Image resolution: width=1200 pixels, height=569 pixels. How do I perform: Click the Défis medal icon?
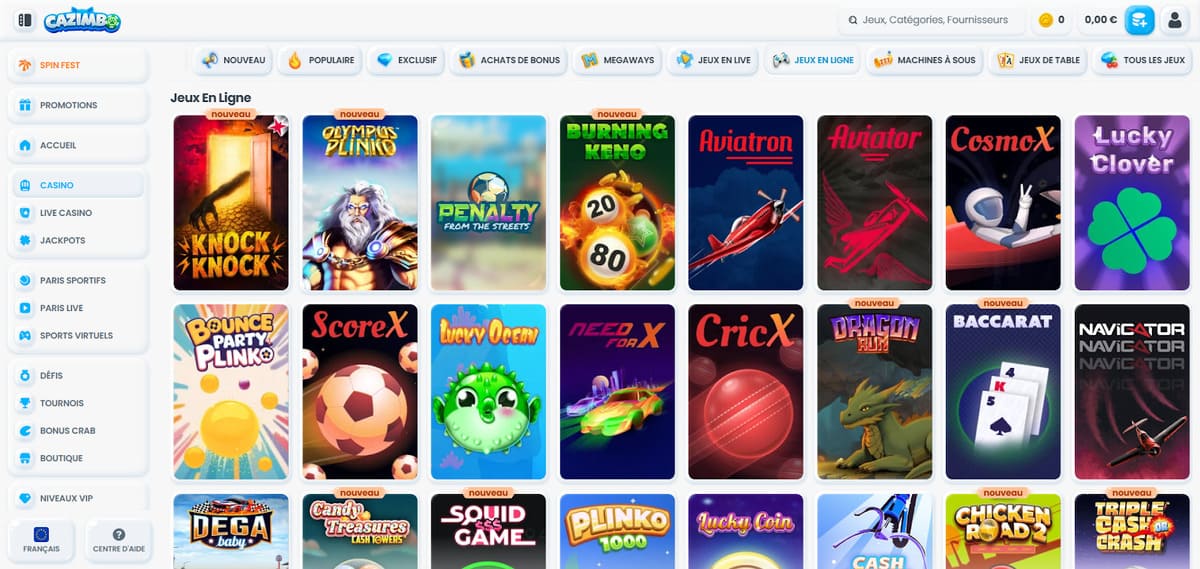tap(25, 376)
